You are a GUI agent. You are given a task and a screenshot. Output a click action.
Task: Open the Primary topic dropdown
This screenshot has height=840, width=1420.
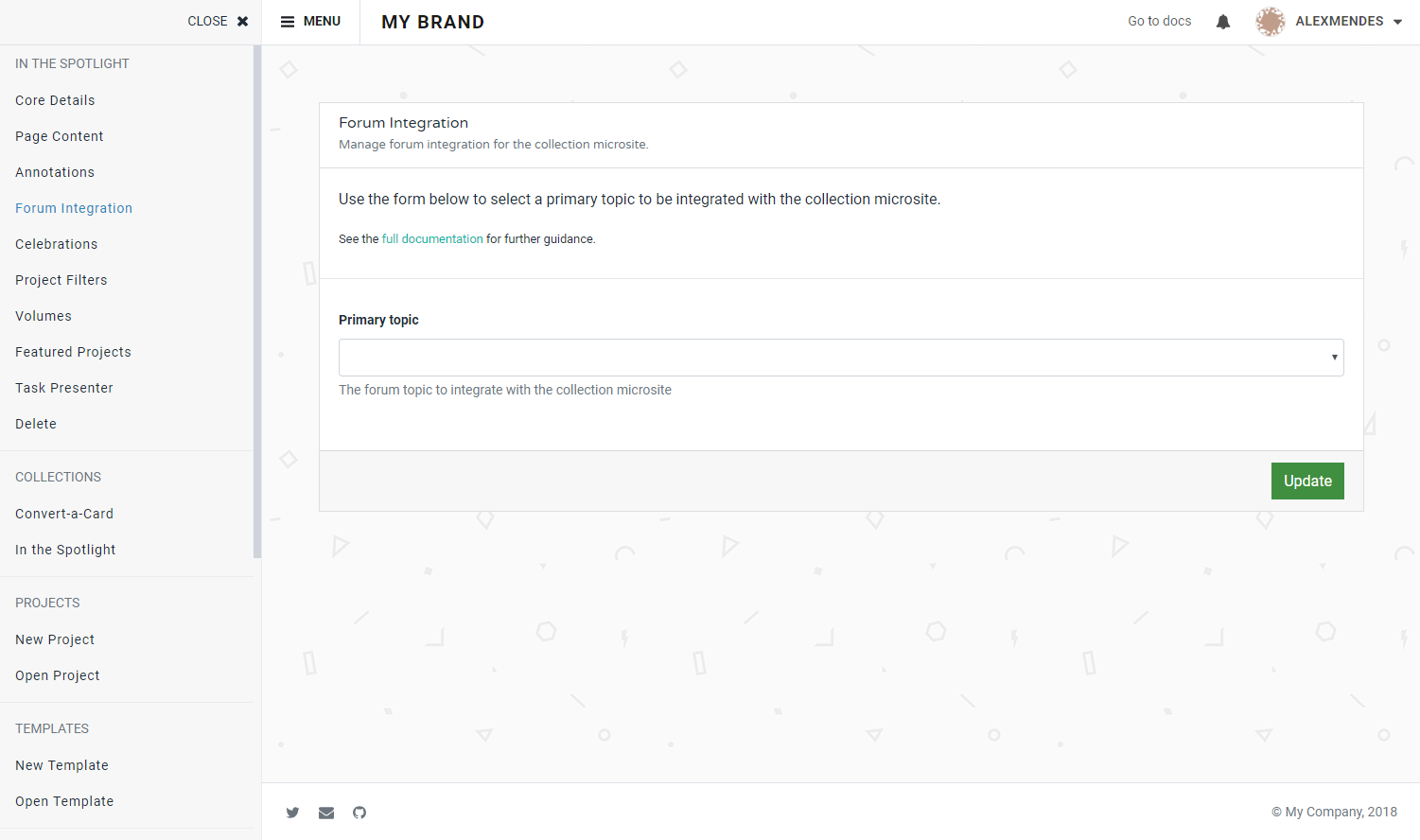840,357
